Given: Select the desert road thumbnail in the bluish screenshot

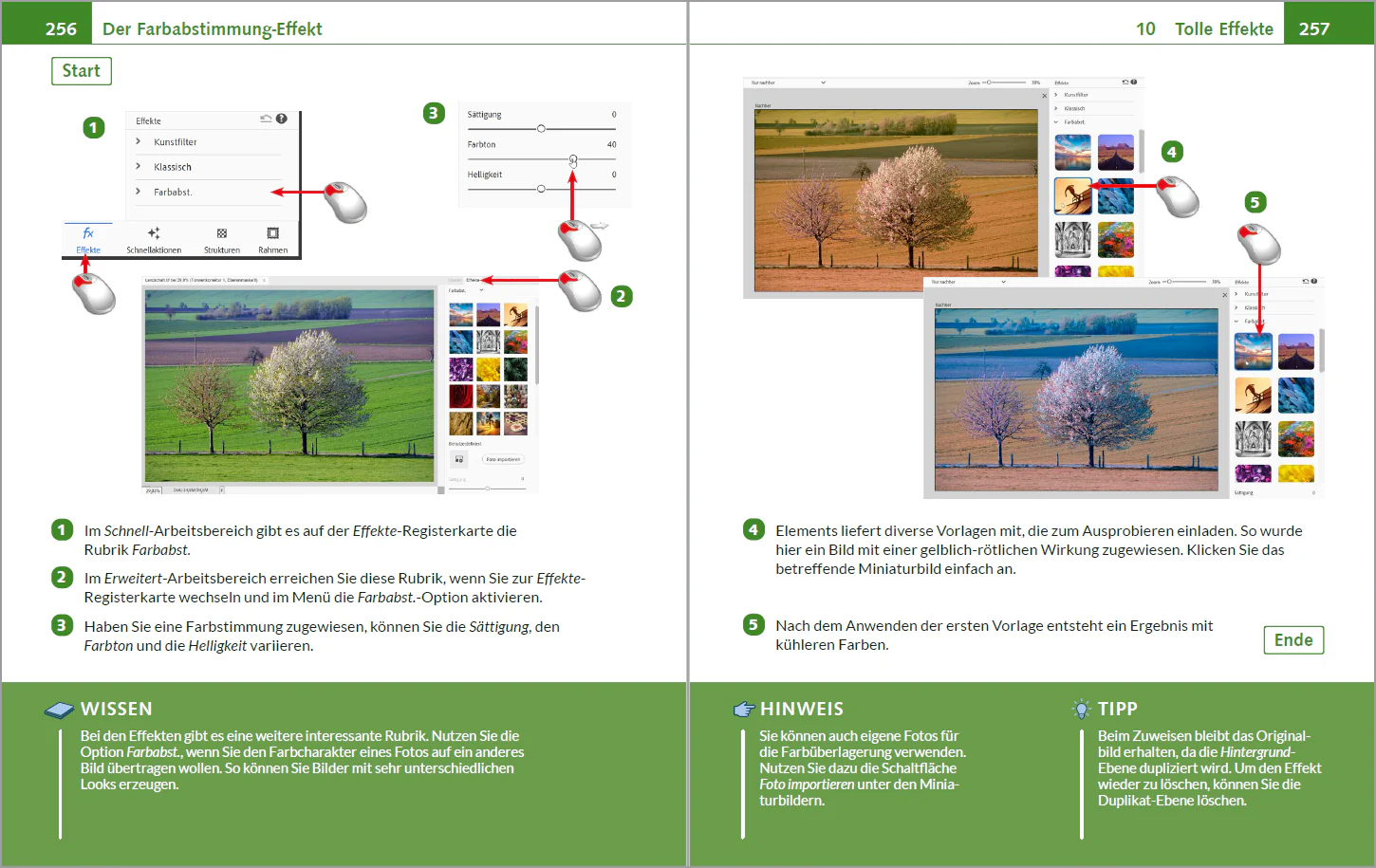Looking at the screenshot, I should click(x=1296, y=352).
